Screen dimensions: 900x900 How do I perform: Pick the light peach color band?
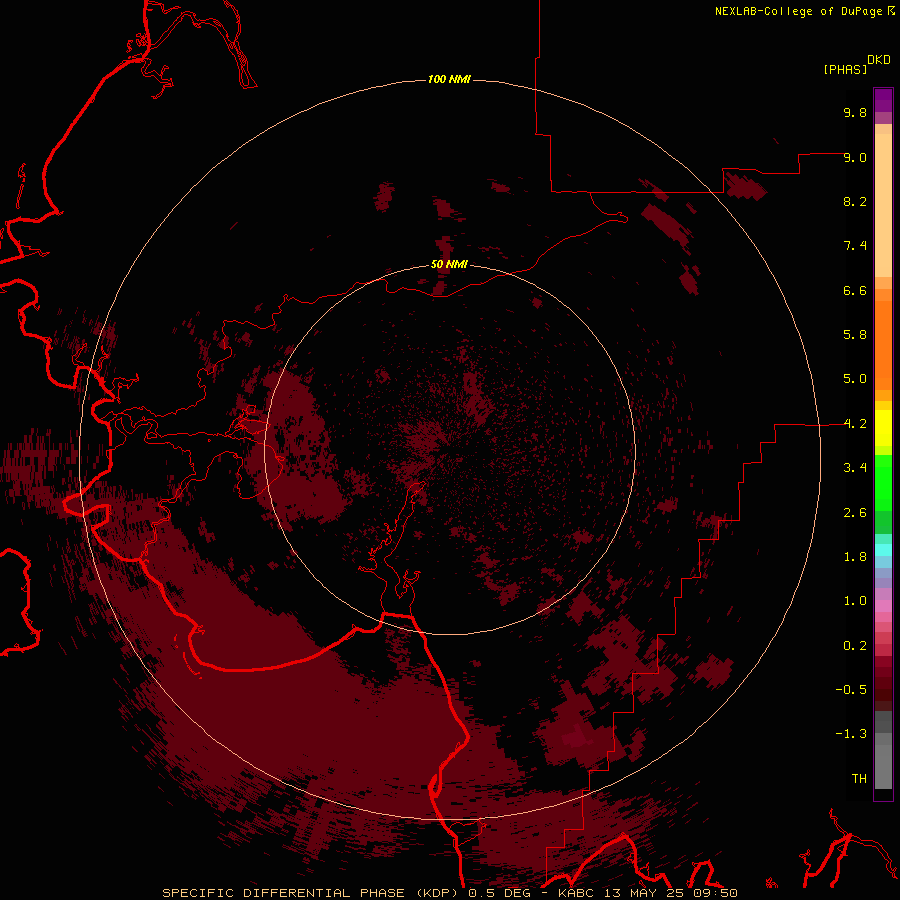(x=883, y=205)
